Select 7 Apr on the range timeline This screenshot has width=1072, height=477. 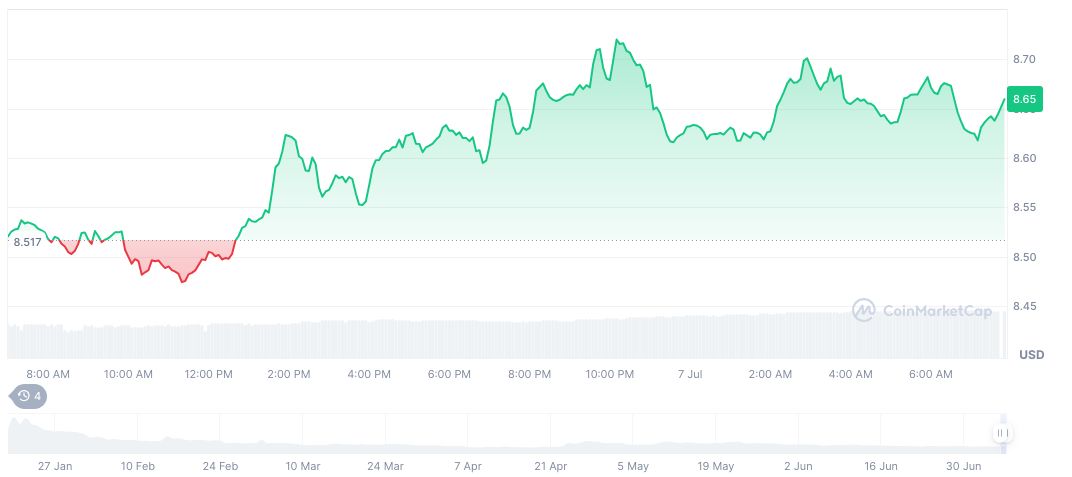(467, 466)
